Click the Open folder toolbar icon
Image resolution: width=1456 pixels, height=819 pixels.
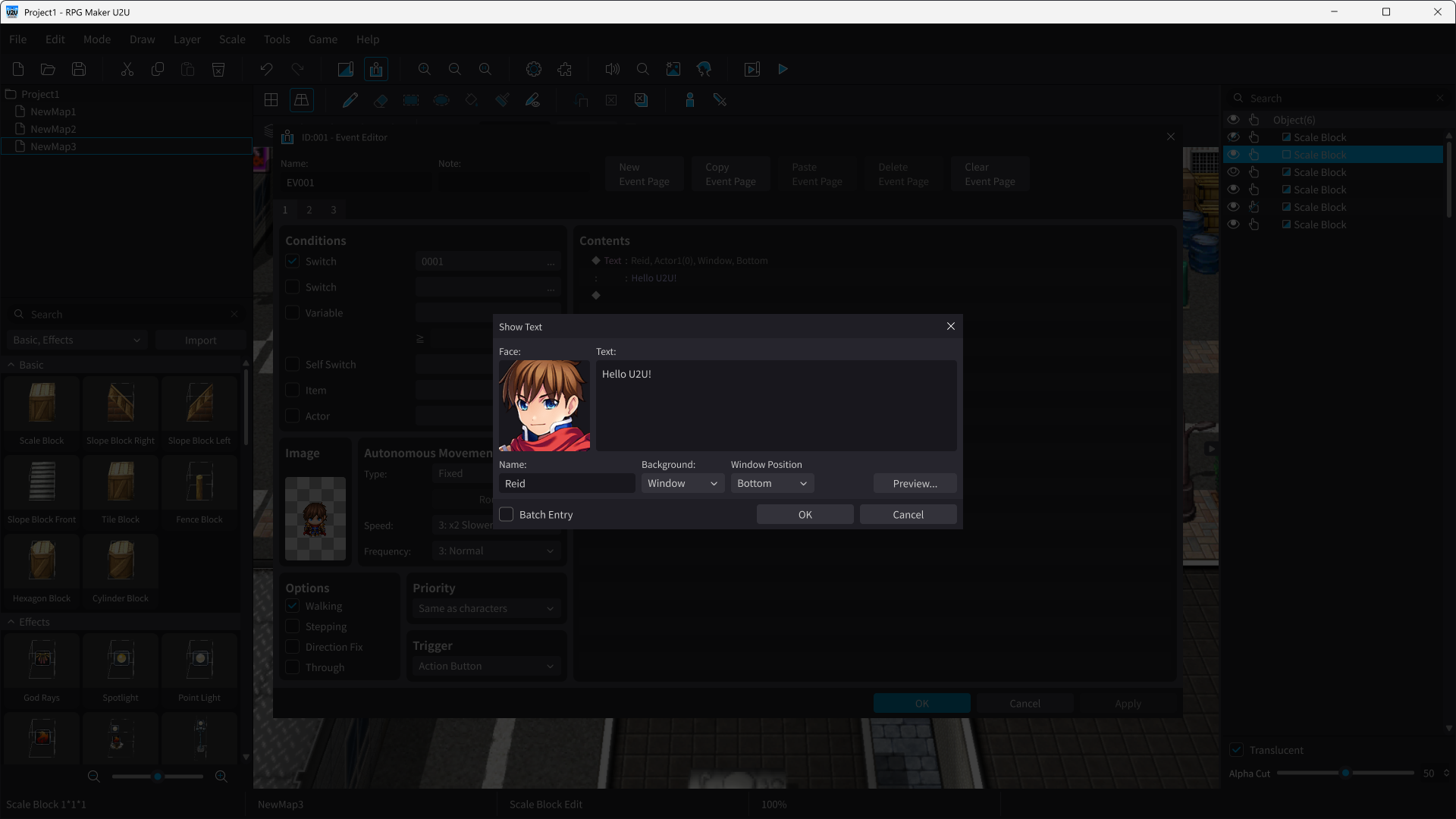(x=49, y=69)
